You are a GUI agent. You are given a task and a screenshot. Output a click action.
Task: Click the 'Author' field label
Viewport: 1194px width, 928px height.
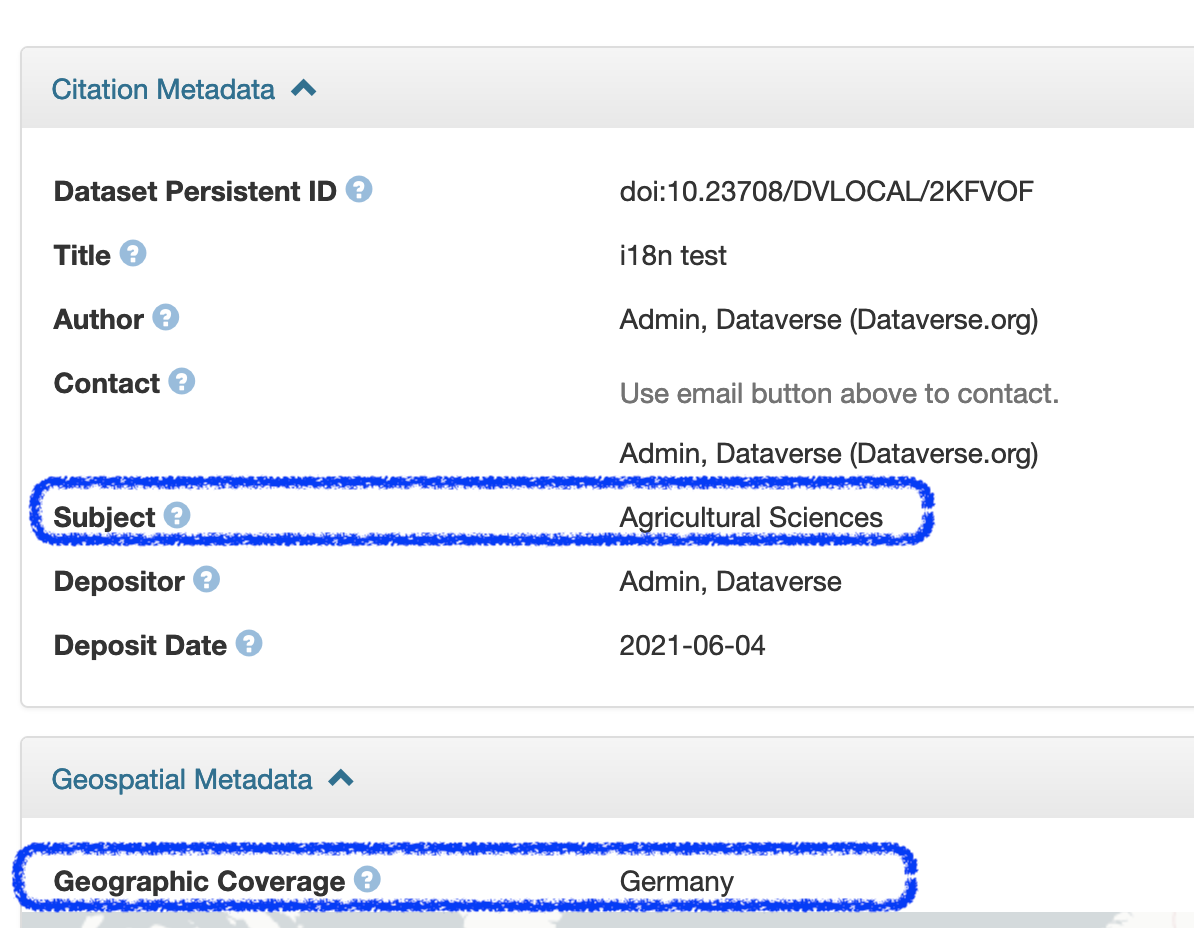[x=98, y=319]
